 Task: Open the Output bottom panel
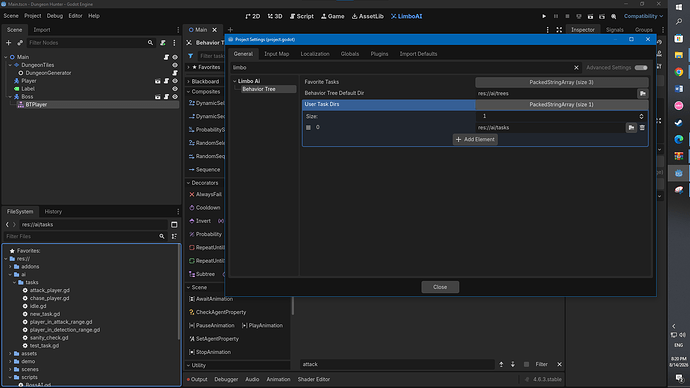(x=197, y=379)
